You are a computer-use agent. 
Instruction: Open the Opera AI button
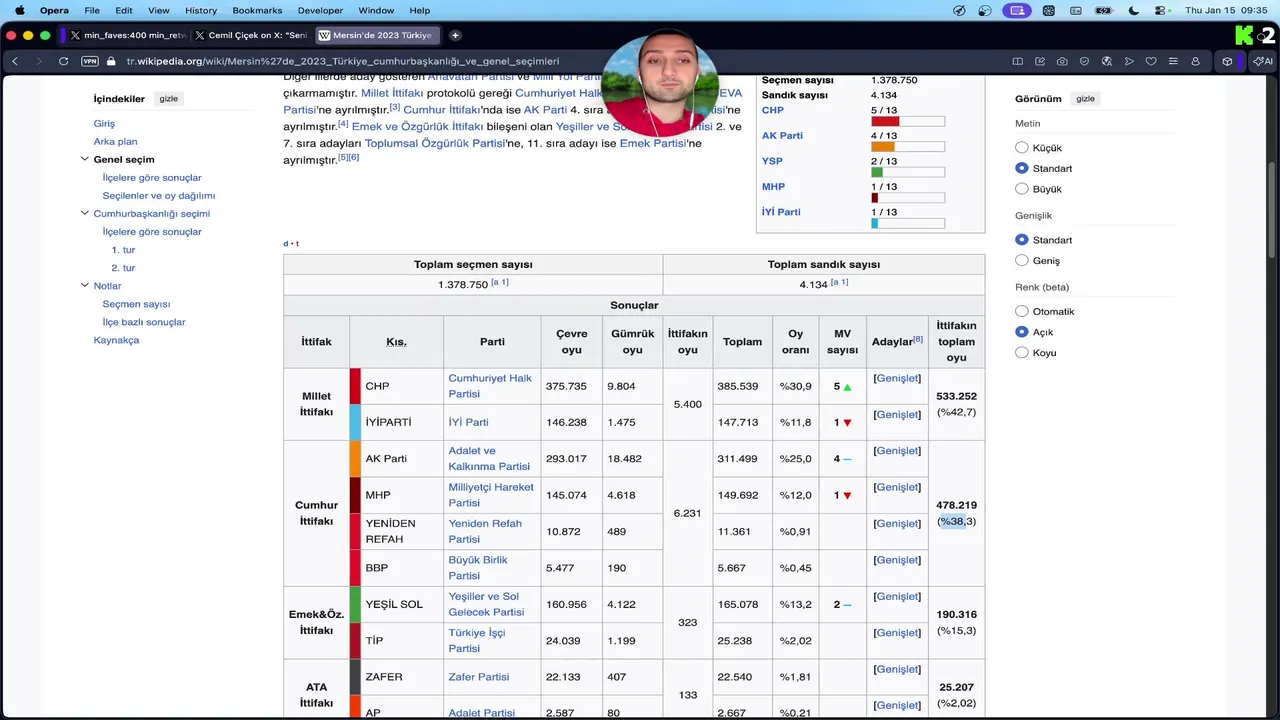point(1262,61)
